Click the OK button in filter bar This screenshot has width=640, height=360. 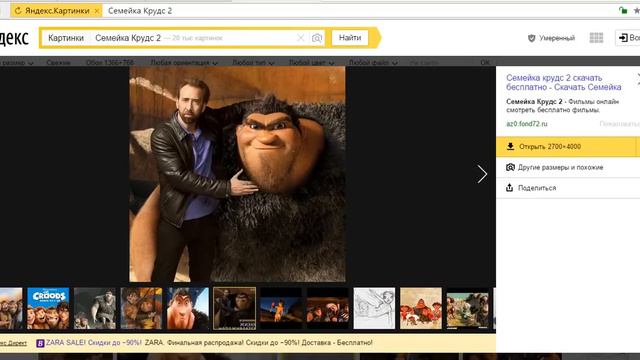(x=485, y=62)
